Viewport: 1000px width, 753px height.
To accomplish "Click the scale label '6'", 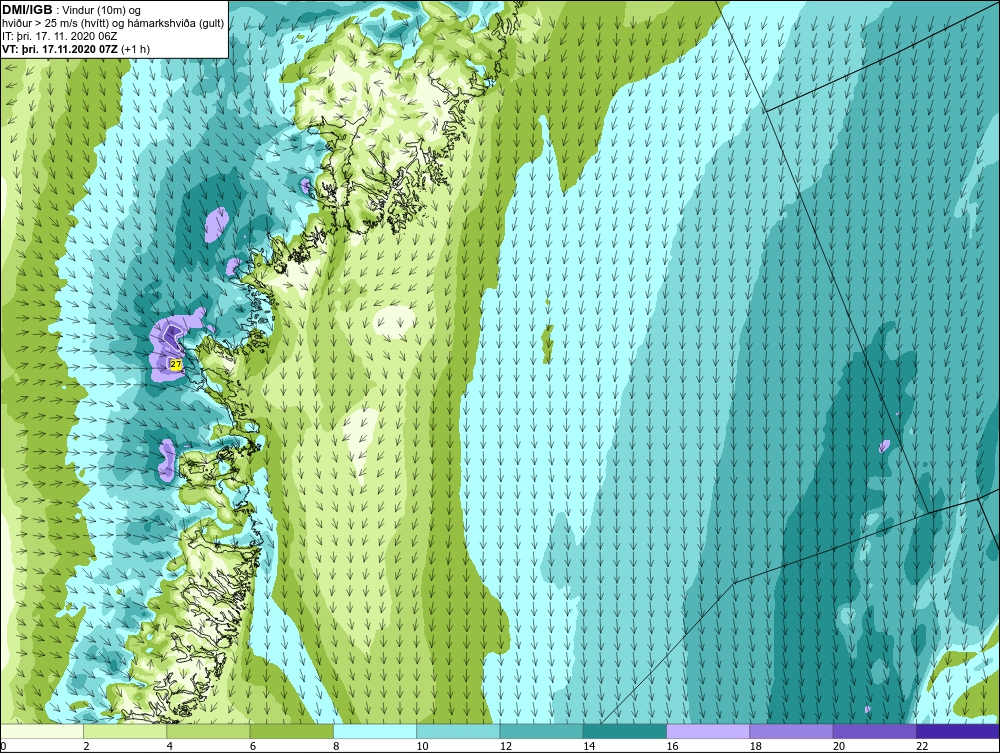I will pyautogui.click(x=253, y=747).
